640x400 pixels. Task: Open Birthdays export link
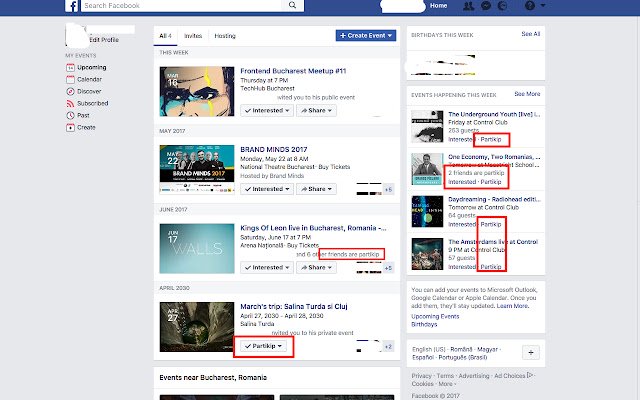[x=424, y=324]
